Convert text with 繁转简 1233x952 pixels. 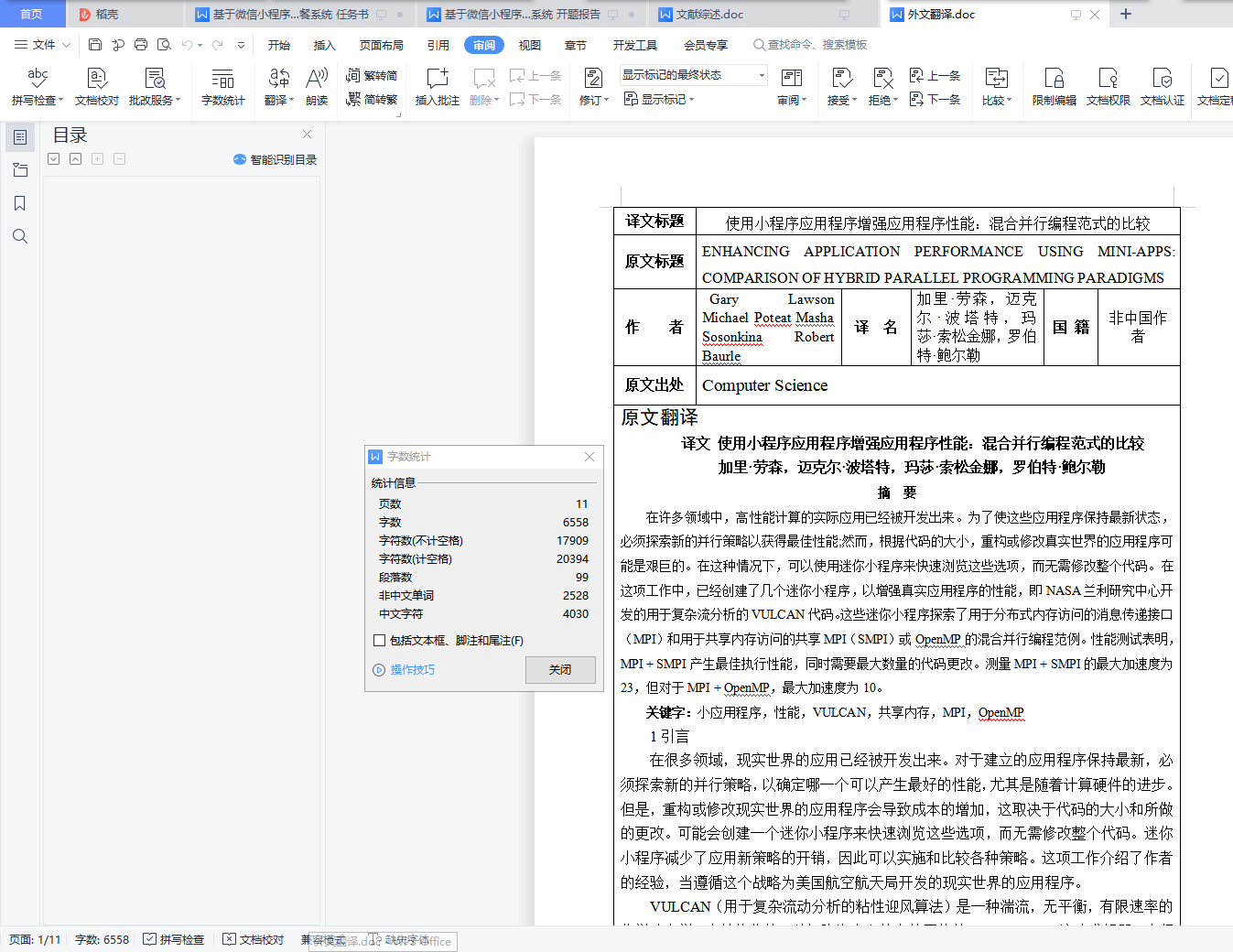pos(372,75)
